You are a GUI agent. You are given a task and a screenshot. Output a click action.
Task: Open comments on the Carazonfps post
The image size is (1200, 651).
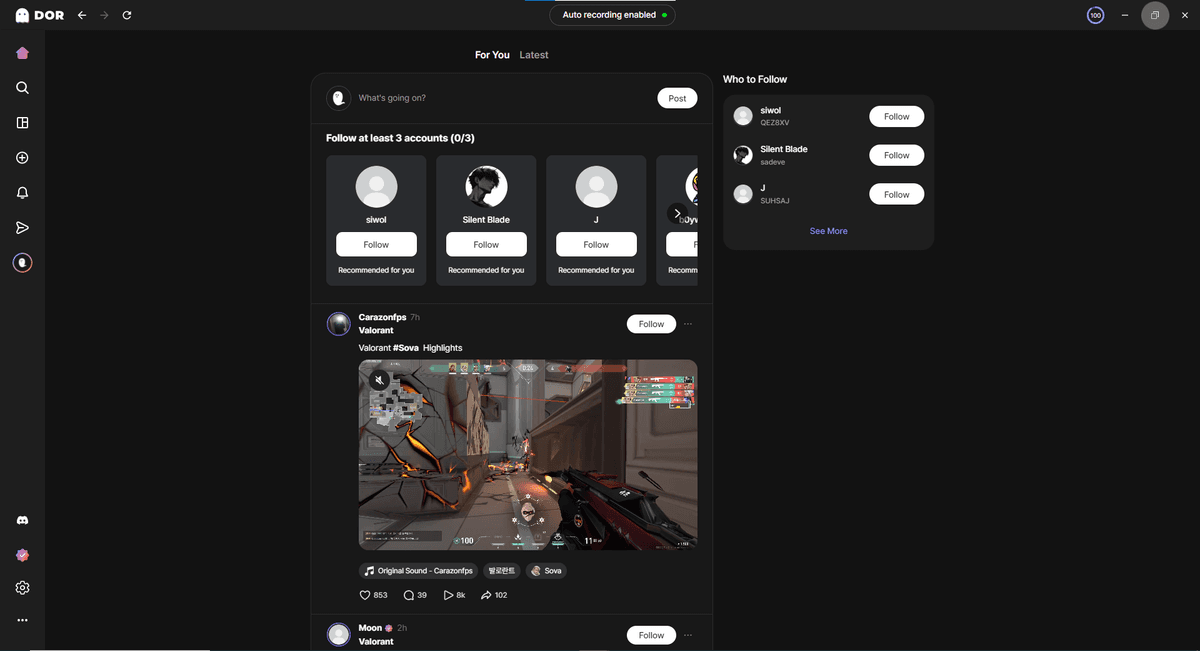coord(409,595)
